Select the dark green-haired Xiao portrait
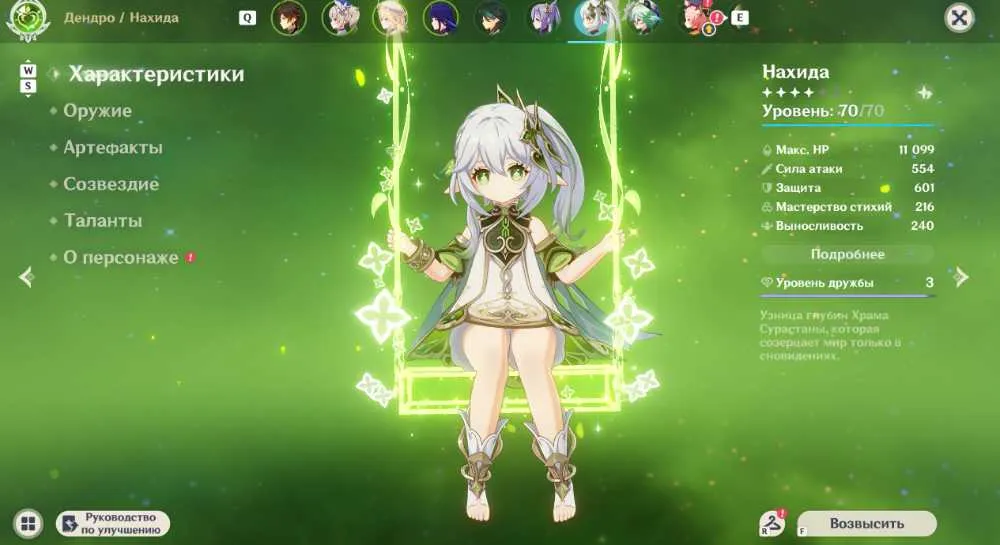This screenshot has width=1000, height=545. pyautogui.click(x=492, y=18)
